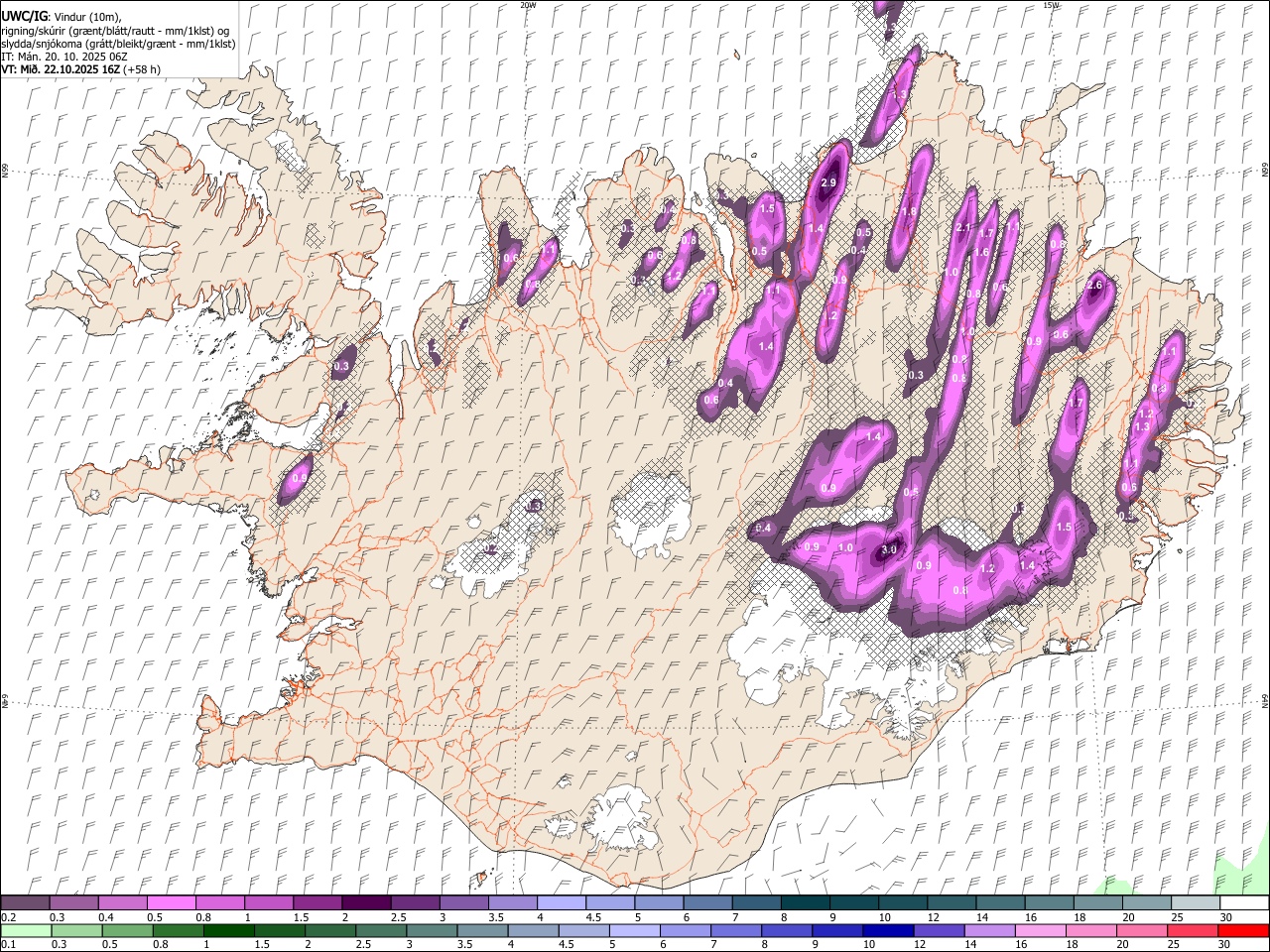
Task: Click the '2.1' snowfall value on the map
Action: (x=962, y=228)
